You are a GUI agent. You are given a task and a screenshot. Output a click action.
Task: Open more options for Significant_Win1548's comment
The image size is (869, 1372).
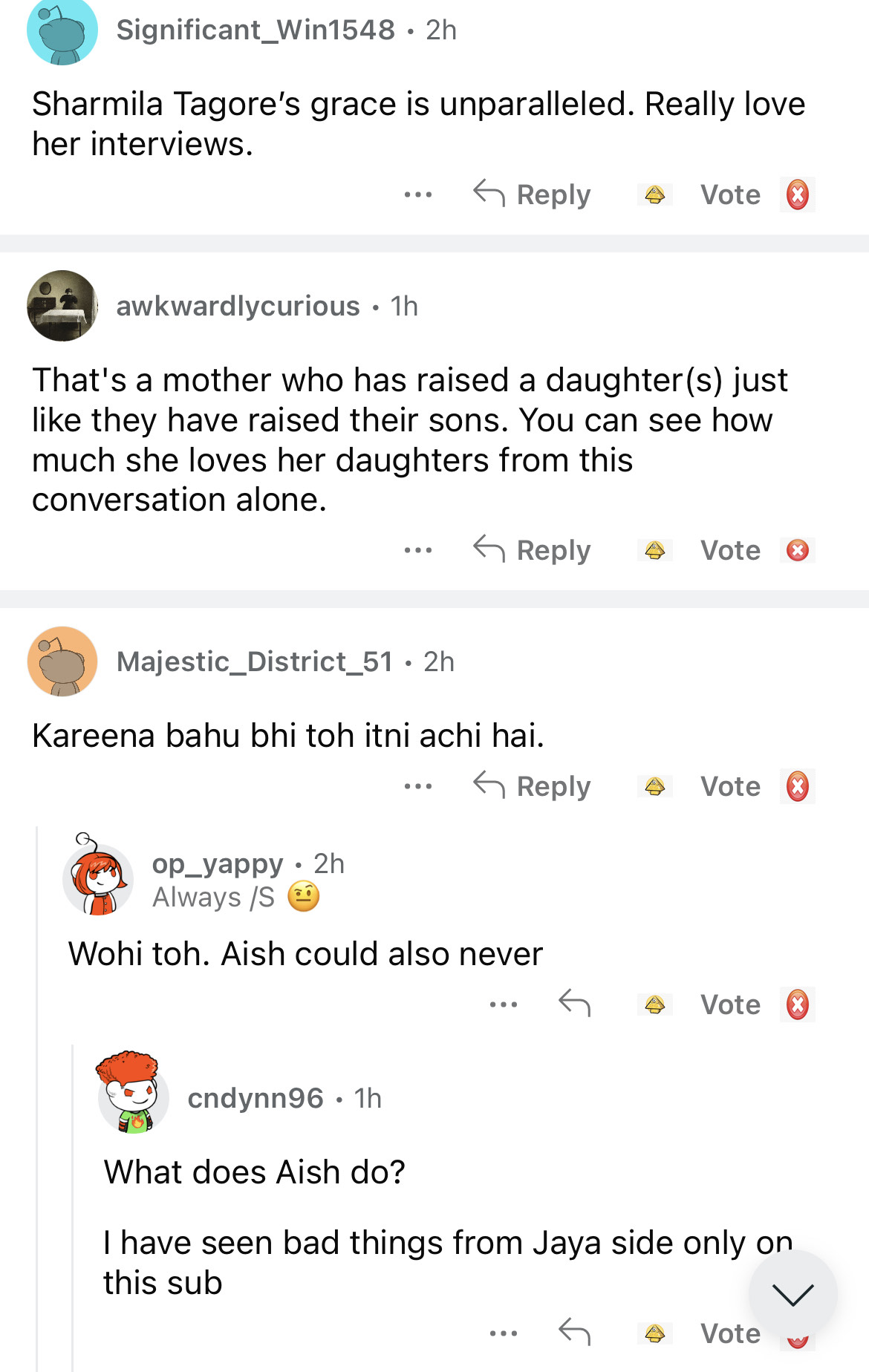coord(418,195)
